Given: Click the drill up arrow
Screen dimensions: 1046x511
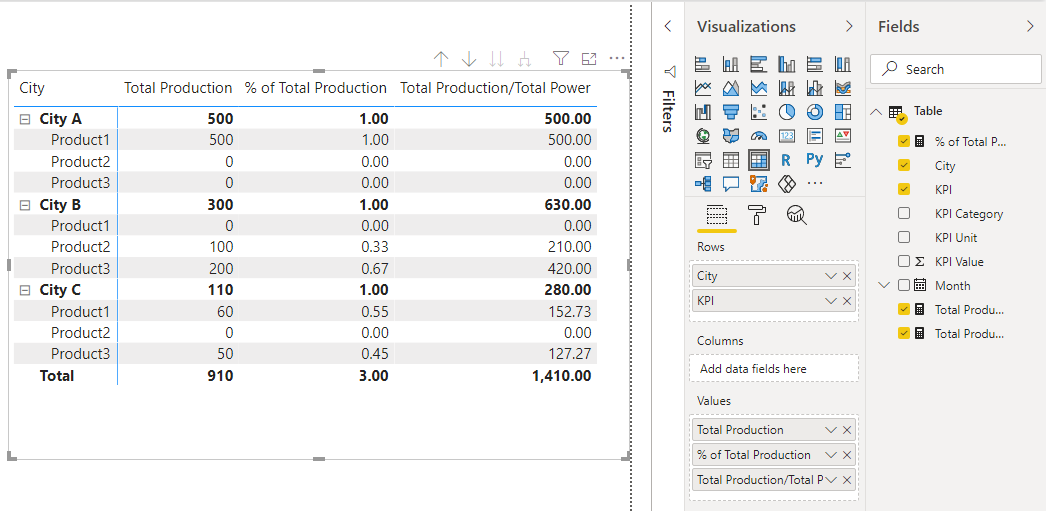Looking at the screenshot, I should click(x=440, y=59).
